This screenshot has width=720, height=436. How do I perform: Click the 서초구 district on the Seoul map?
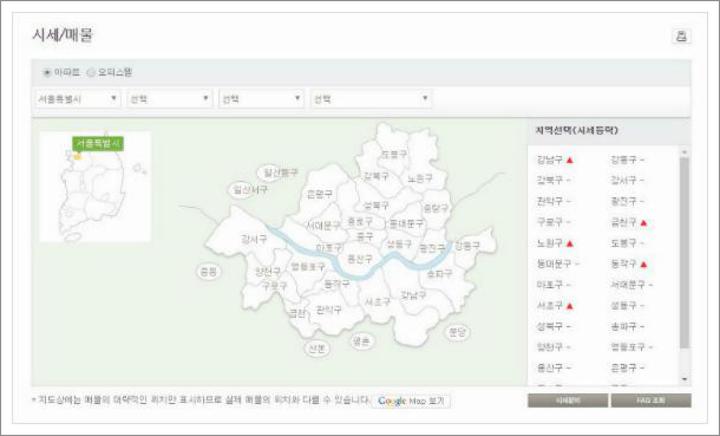[x=378, y=302]
